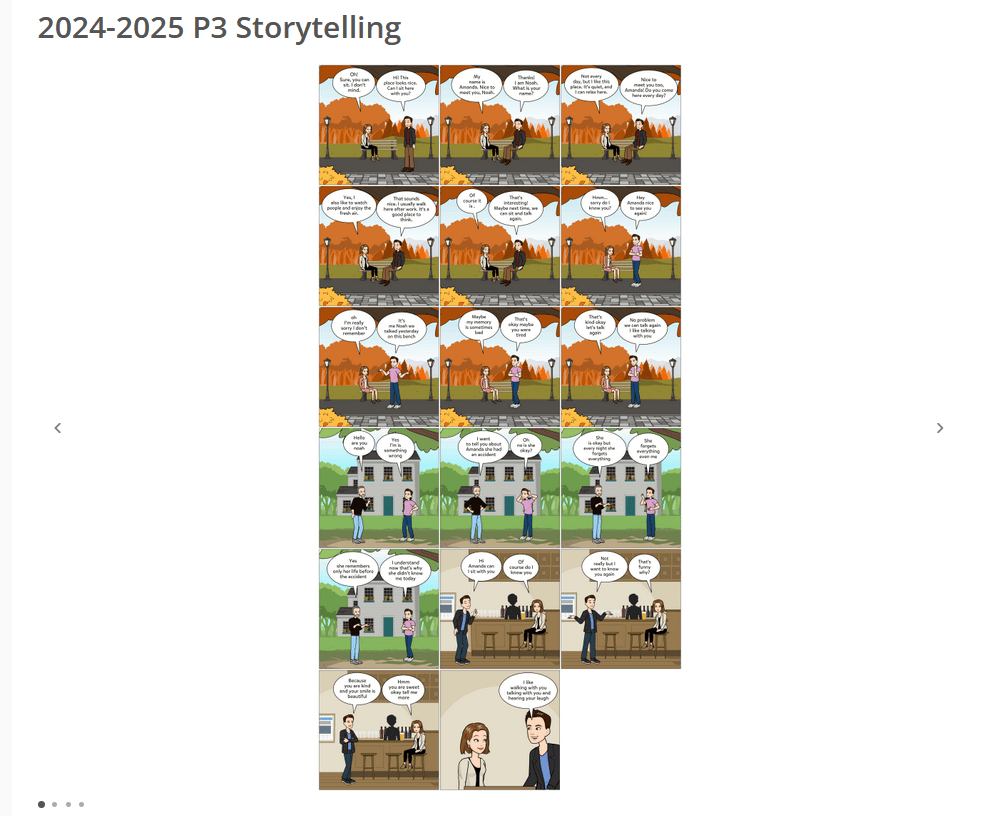This screenshot has height=816, width=987.
Task: Select the 'She forgets everything even me' panel
Action: click(x=621, y=487)
